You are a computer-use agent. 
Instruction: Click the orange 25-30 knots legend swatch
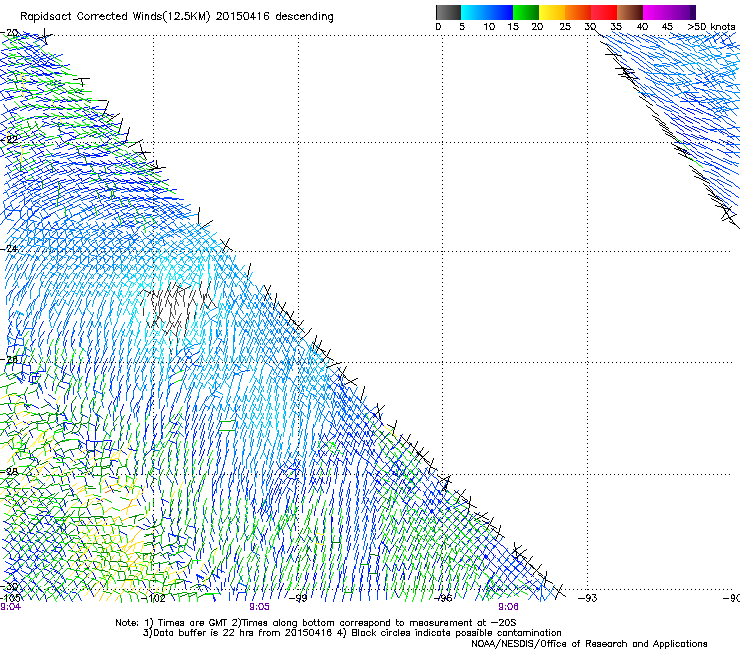pyautogui.click(x=578, y=12)
